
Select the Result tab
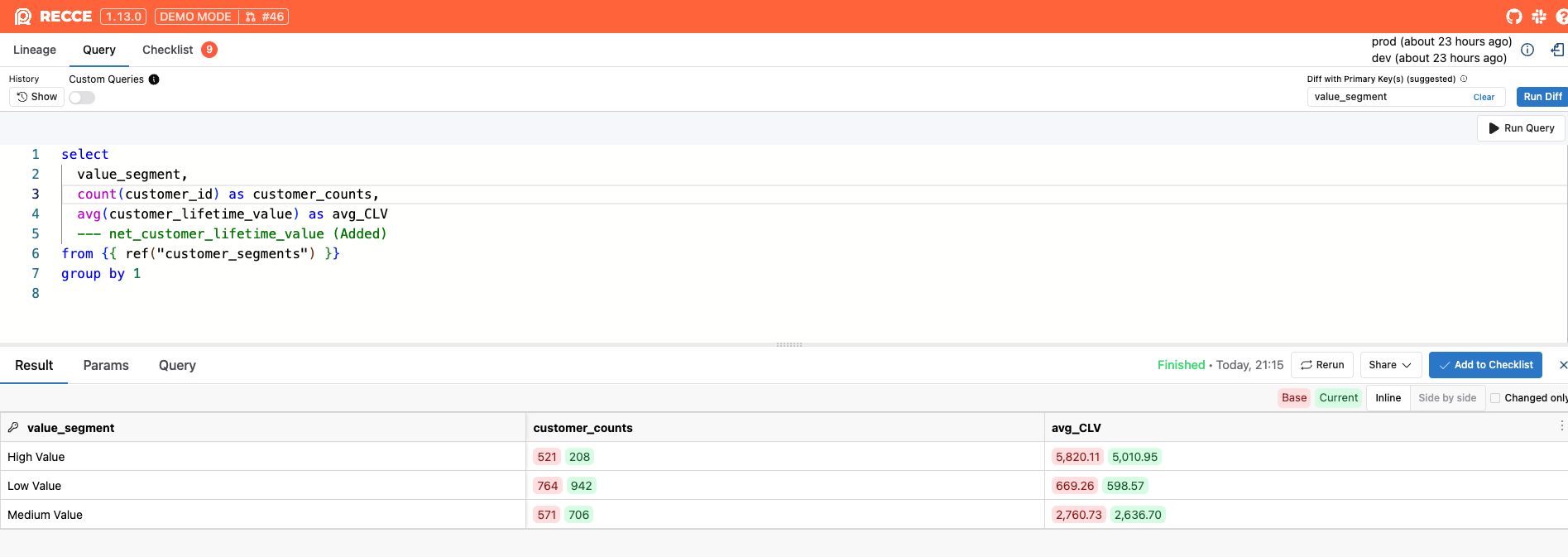[x=34, y=366]
